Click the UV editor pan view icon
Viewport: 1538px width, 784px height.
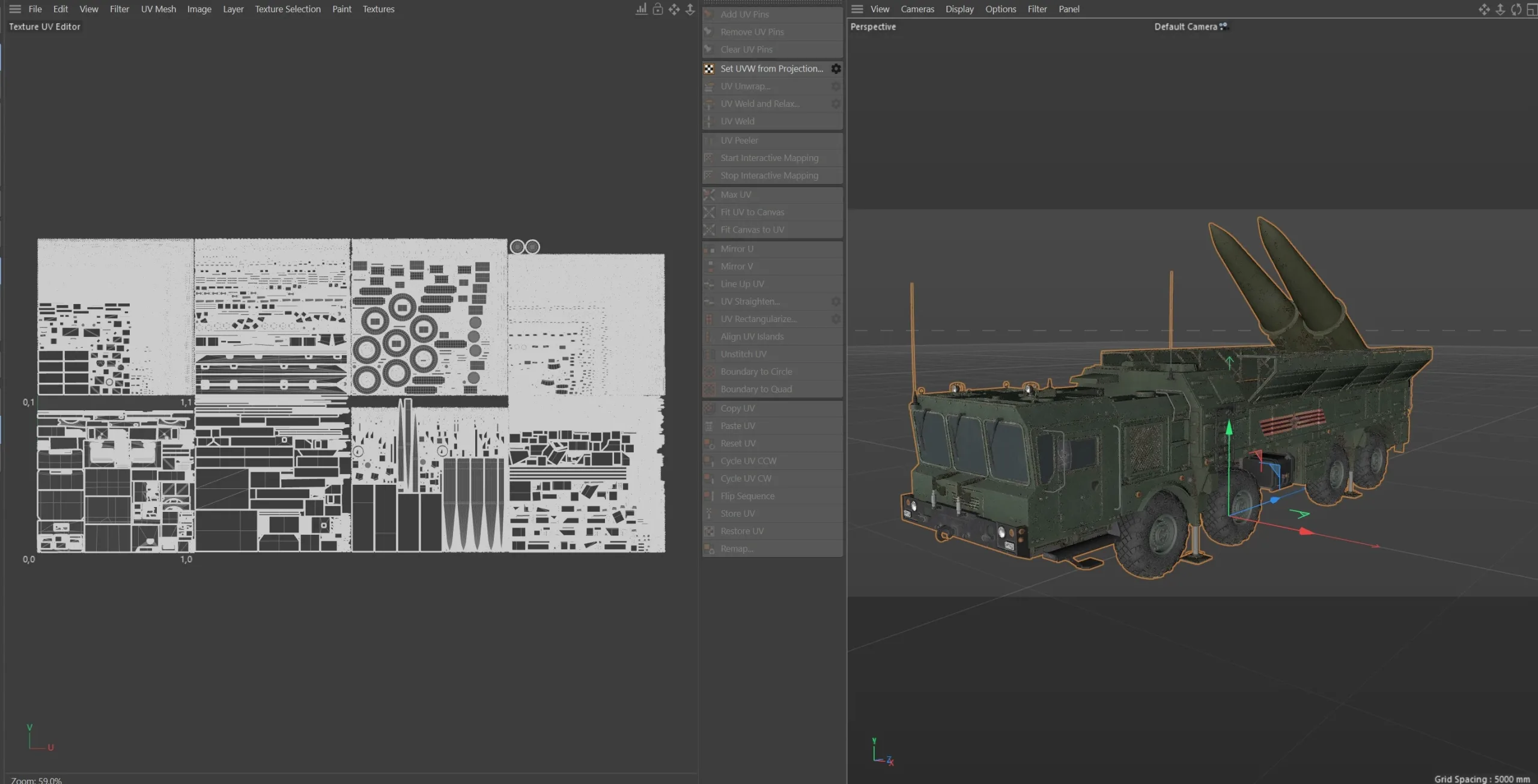(674, 9)
